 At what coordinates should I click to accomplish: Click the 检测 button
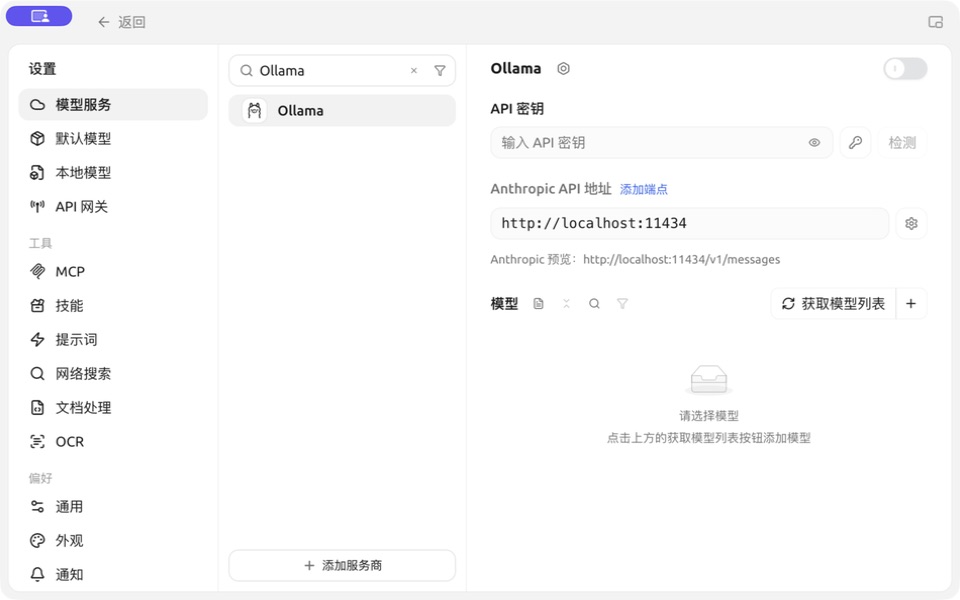[x=902, y=143]
